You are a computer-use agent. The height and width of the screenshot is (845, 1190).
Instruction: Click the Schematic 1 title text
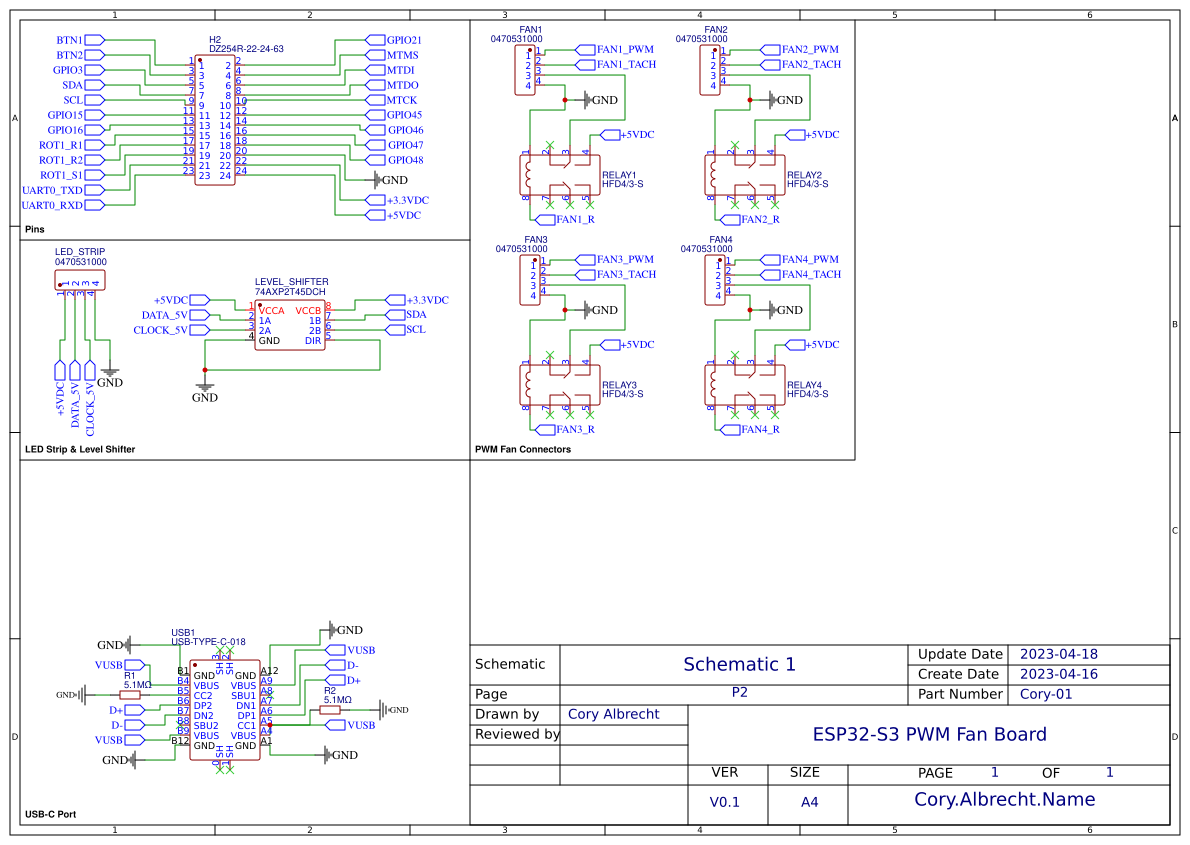tap(738, 664)
